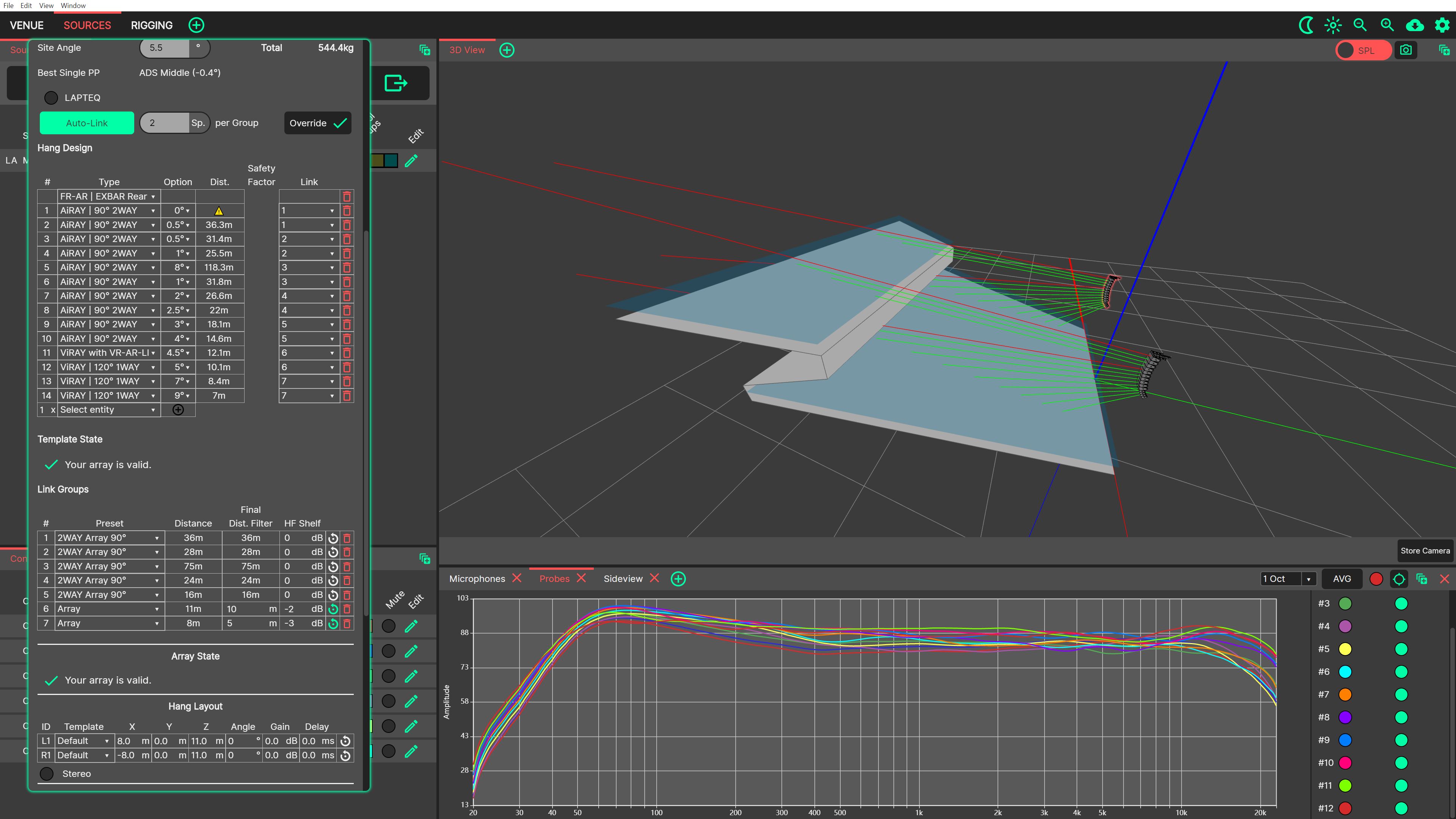Enable the LAPTEQ option
This screenshot has width=1456, height=819.
[x=51, y=98]
